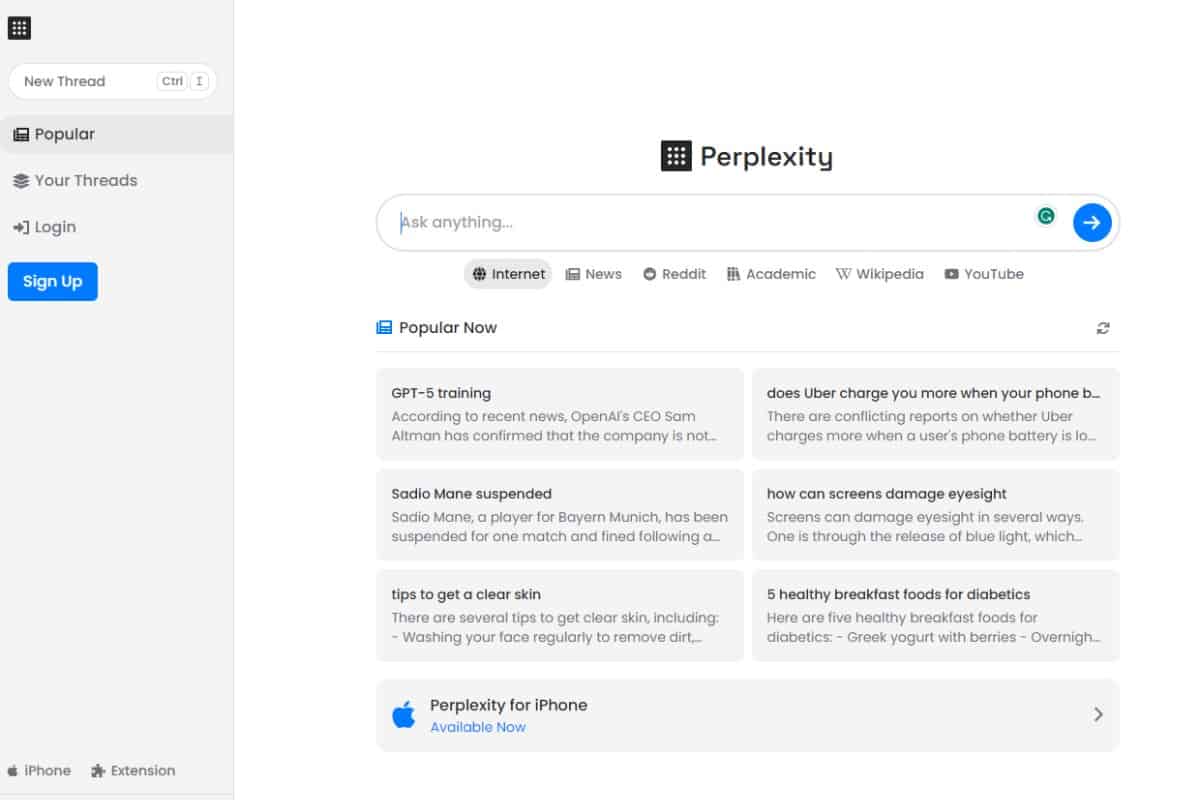Refresh Popular Now with reload icon

click(x=1103, y=328)
